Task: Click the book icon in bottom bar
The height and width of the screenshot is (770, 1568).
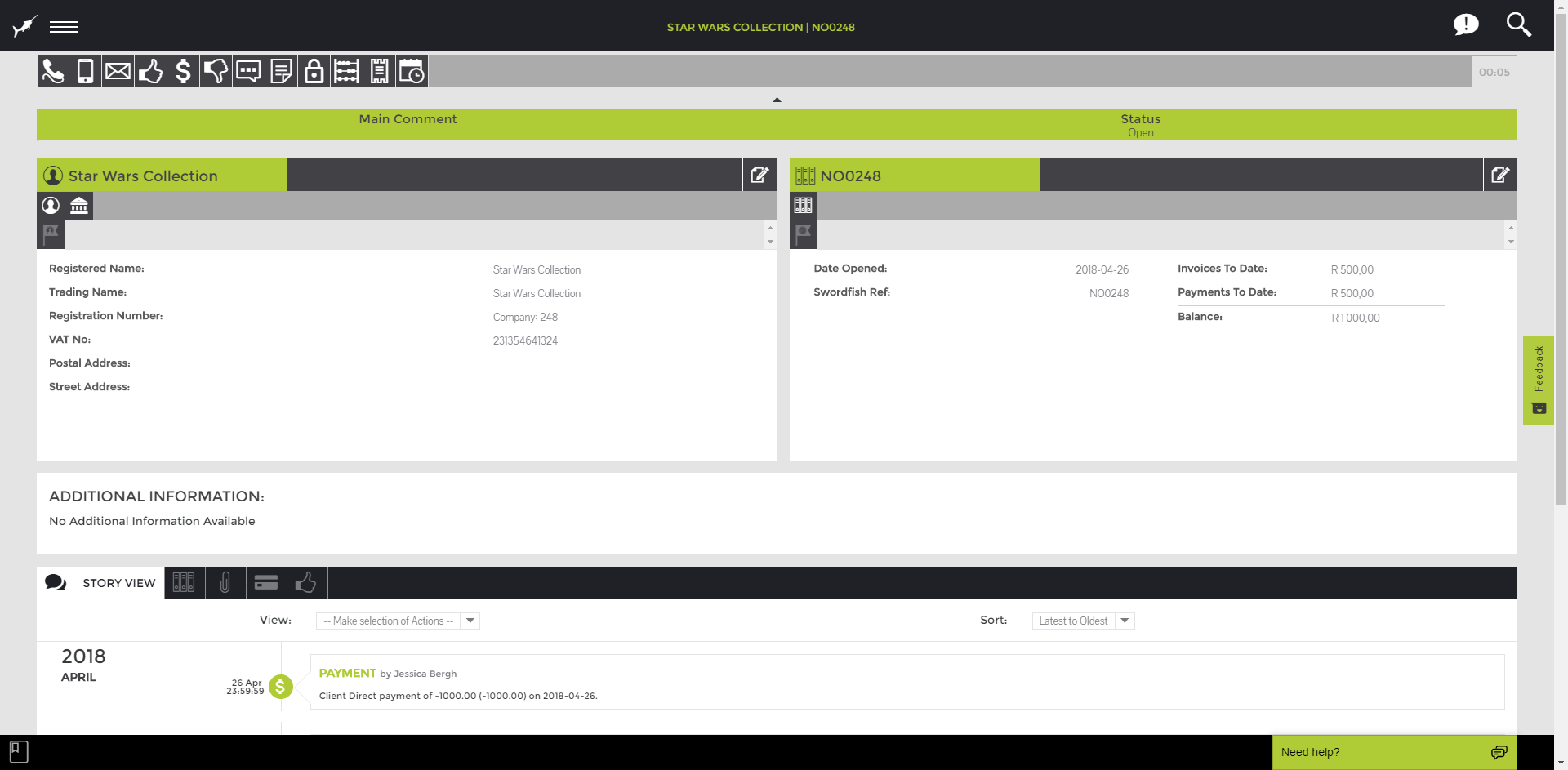Action: (x=19, y=752)
